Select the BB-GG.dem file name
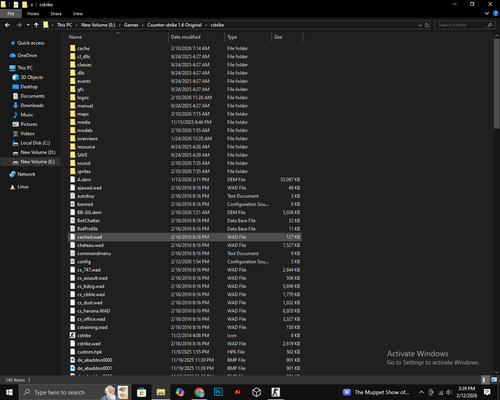 pyautogui.click(x=89, y=212)
